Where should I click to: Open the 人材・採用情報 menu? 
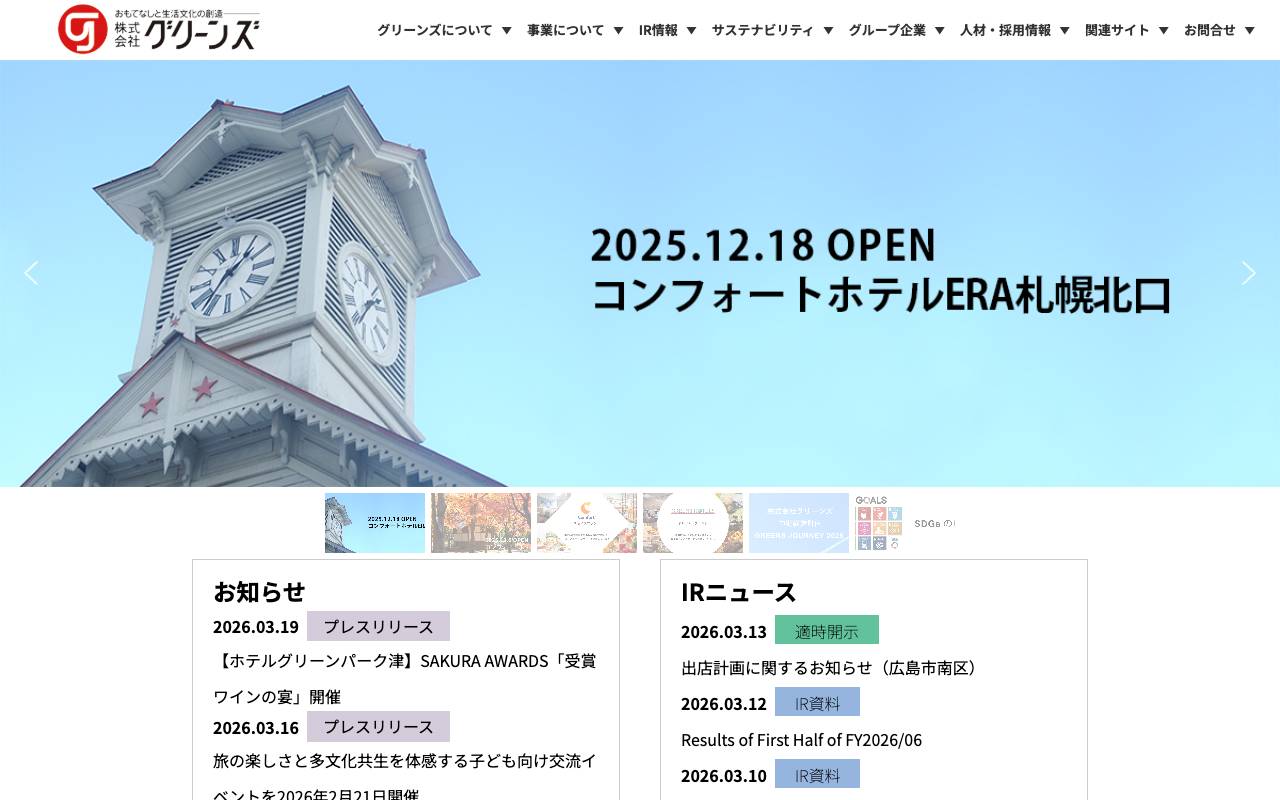1014,30
